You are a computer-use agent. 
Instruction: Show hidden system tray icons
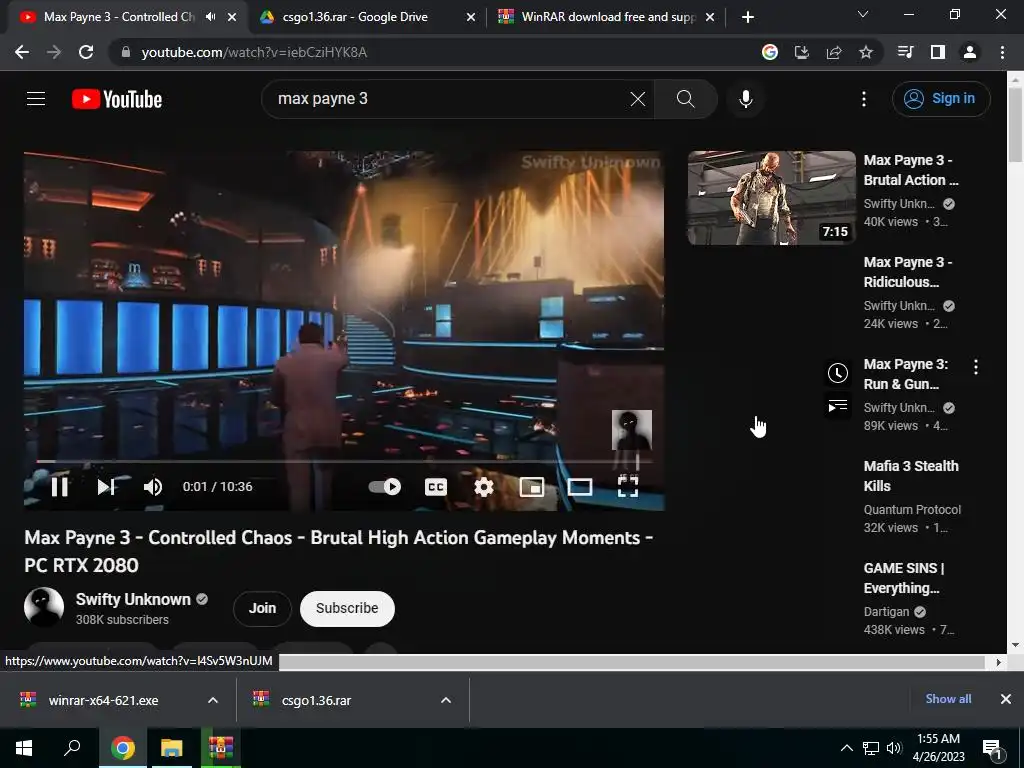pyautogui.click(x=846, y=748)
